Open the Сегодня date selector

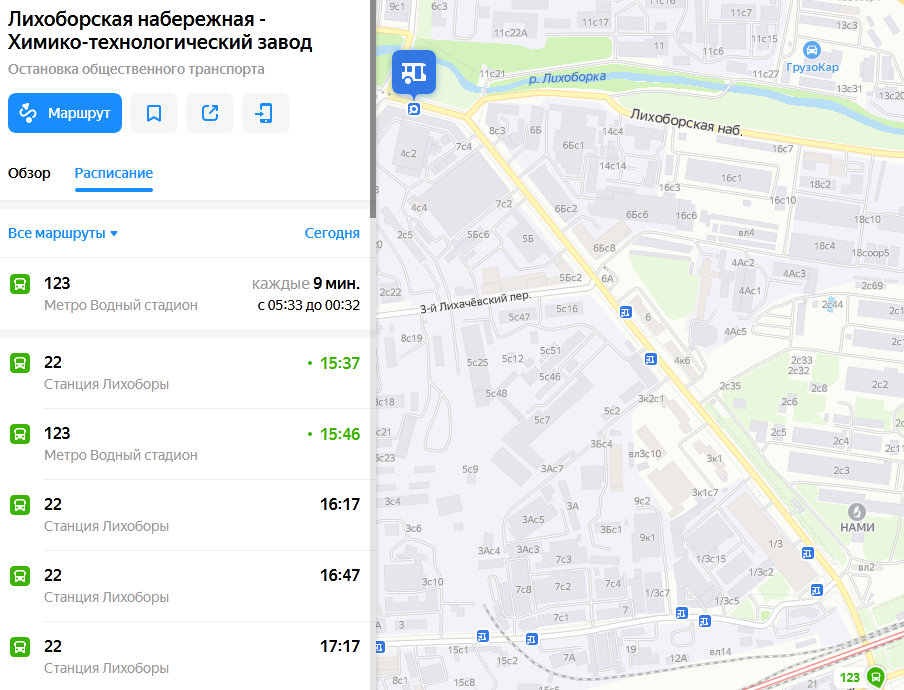332,233
